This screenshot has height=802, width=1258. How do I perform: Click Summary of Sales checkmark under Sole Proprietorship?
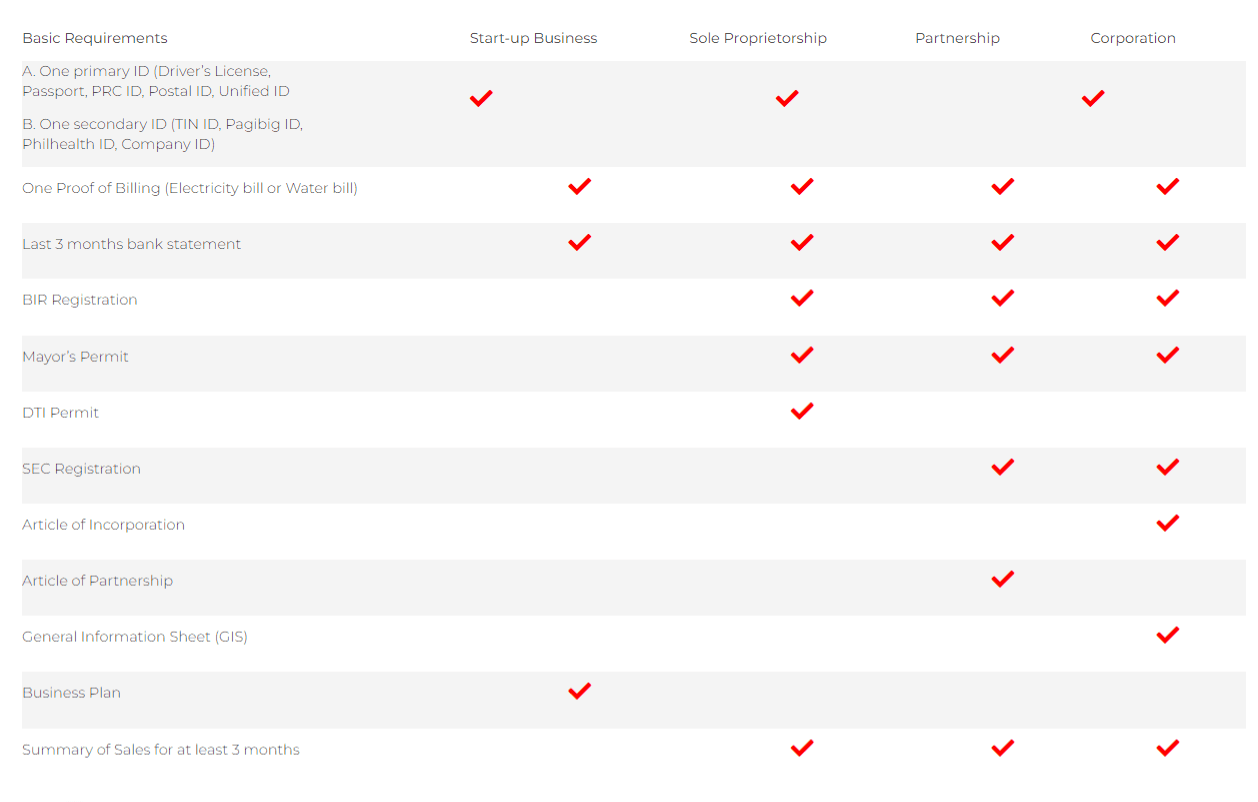[x=802, y=748]
